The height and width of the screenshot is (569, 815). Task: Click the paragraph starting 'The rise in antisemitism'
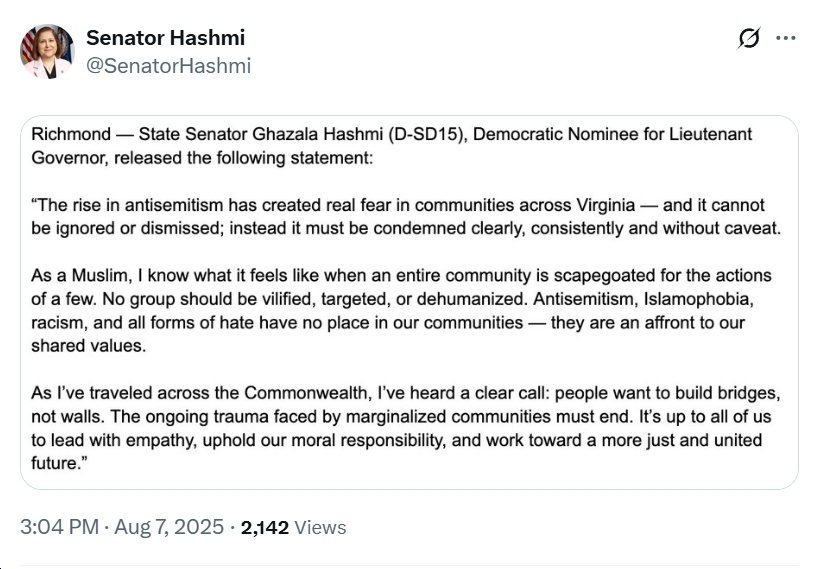pos(406,216)
